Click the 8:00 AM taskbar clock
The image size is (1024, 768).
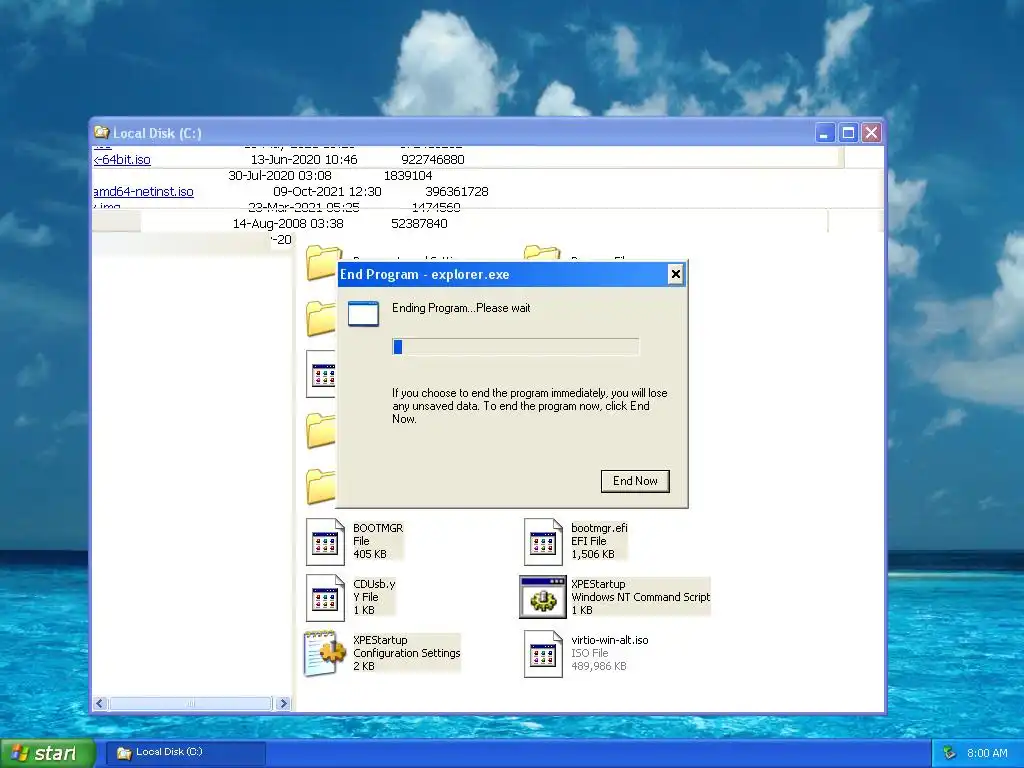987,753
